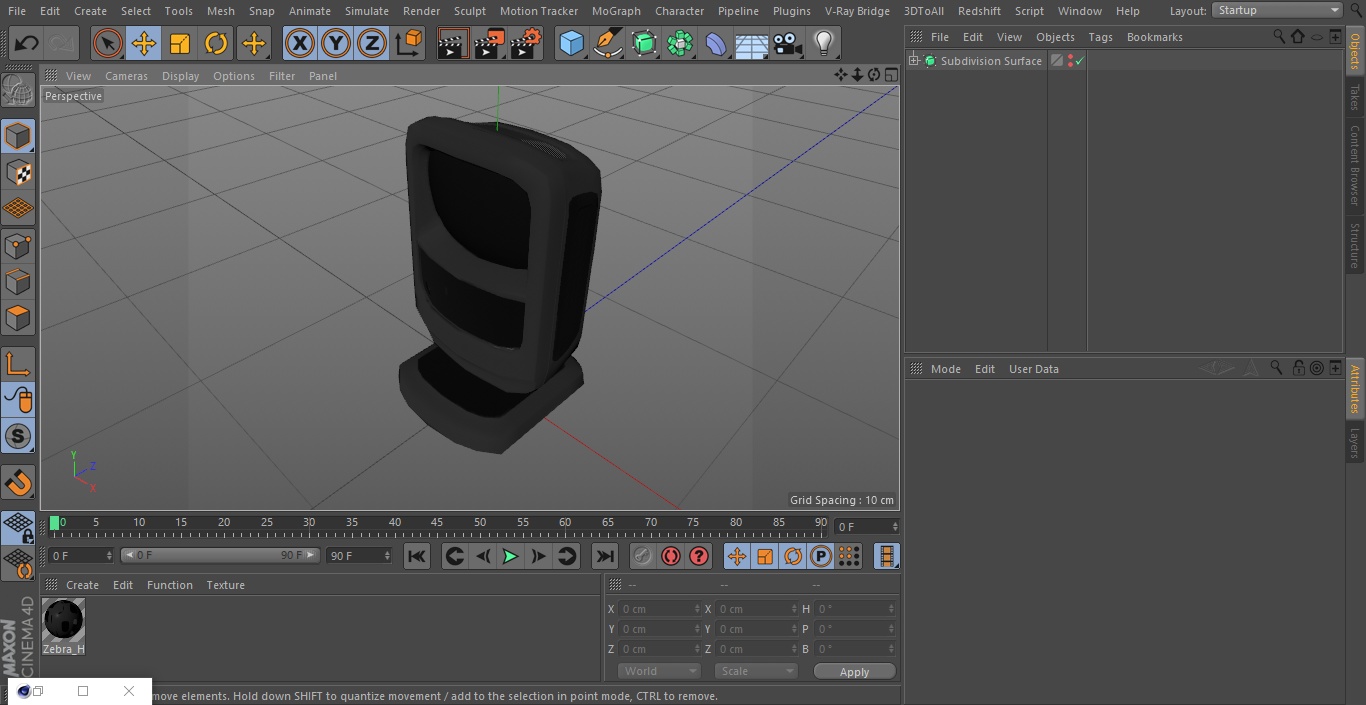This screenshot has height=705, width=1366.
Task: Toggle Z axis lock
Action: coord(372,43)
